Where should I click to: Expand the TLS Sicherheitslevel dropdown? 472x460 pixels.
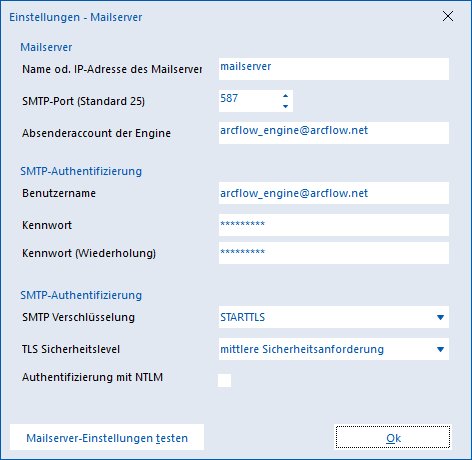(x=334, y=349)
